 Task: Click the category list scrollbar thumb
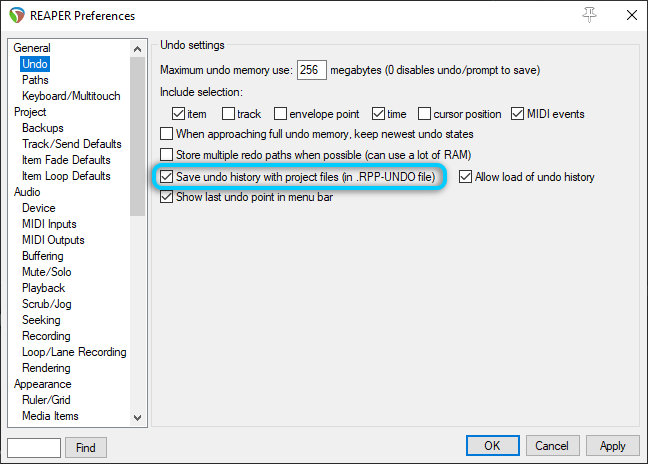[137, 136]
